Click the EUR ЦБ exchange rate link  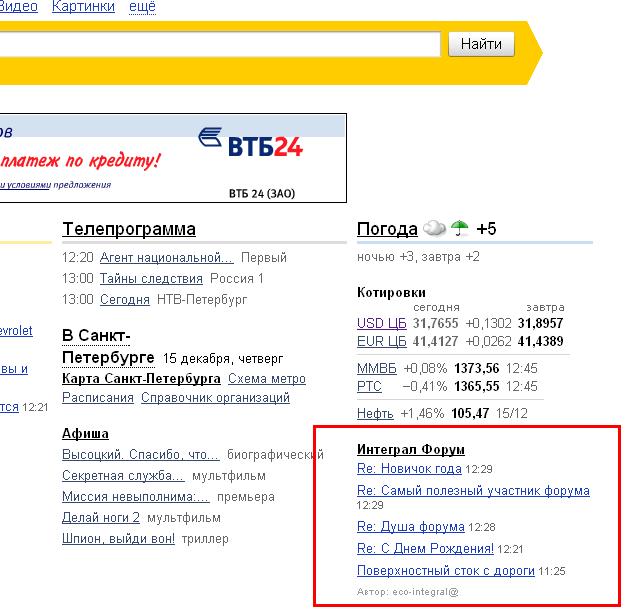click(x=381, y=341)
